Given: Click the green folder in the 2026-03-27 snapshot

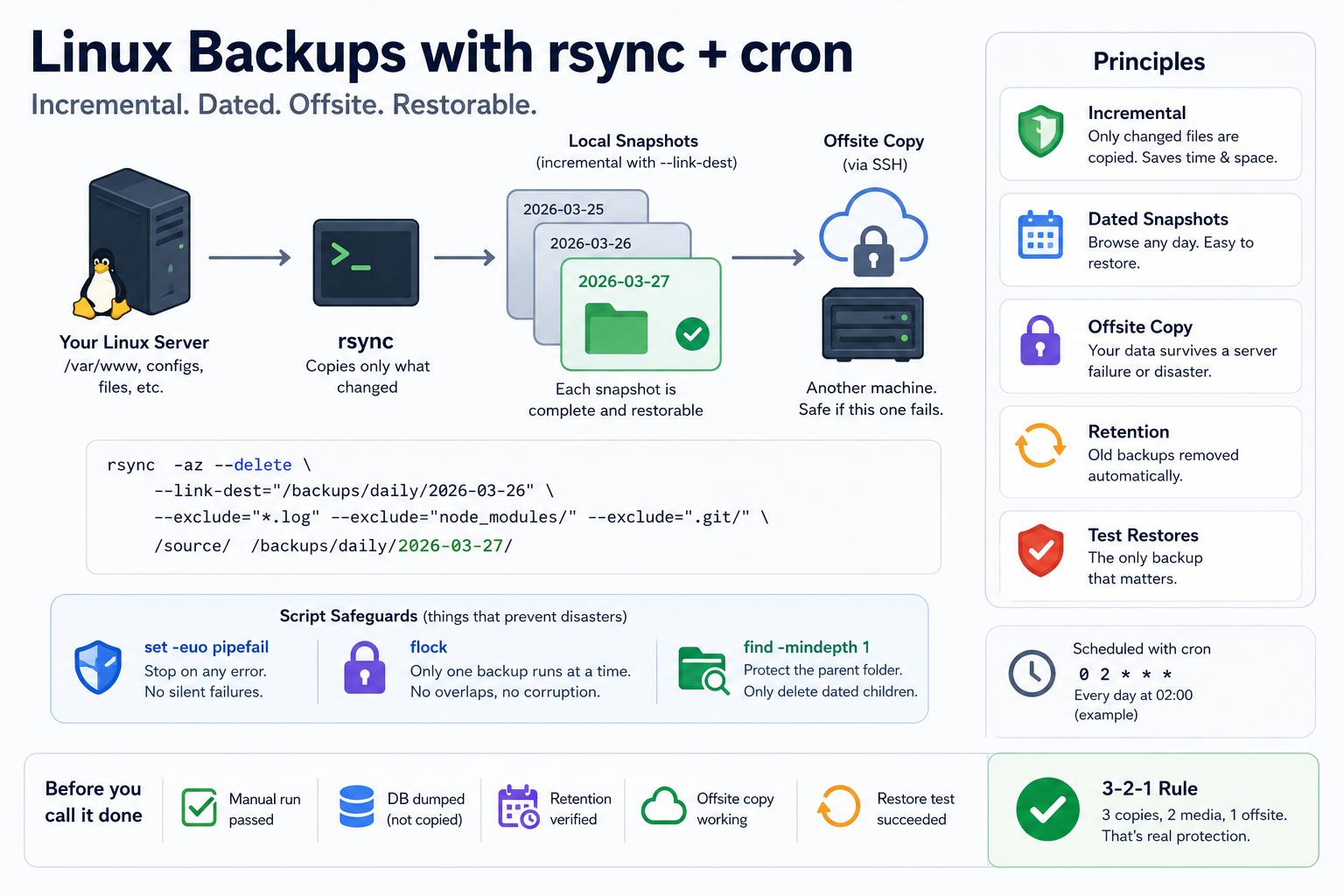Looking at the screenshot, I should pos(616,328).
